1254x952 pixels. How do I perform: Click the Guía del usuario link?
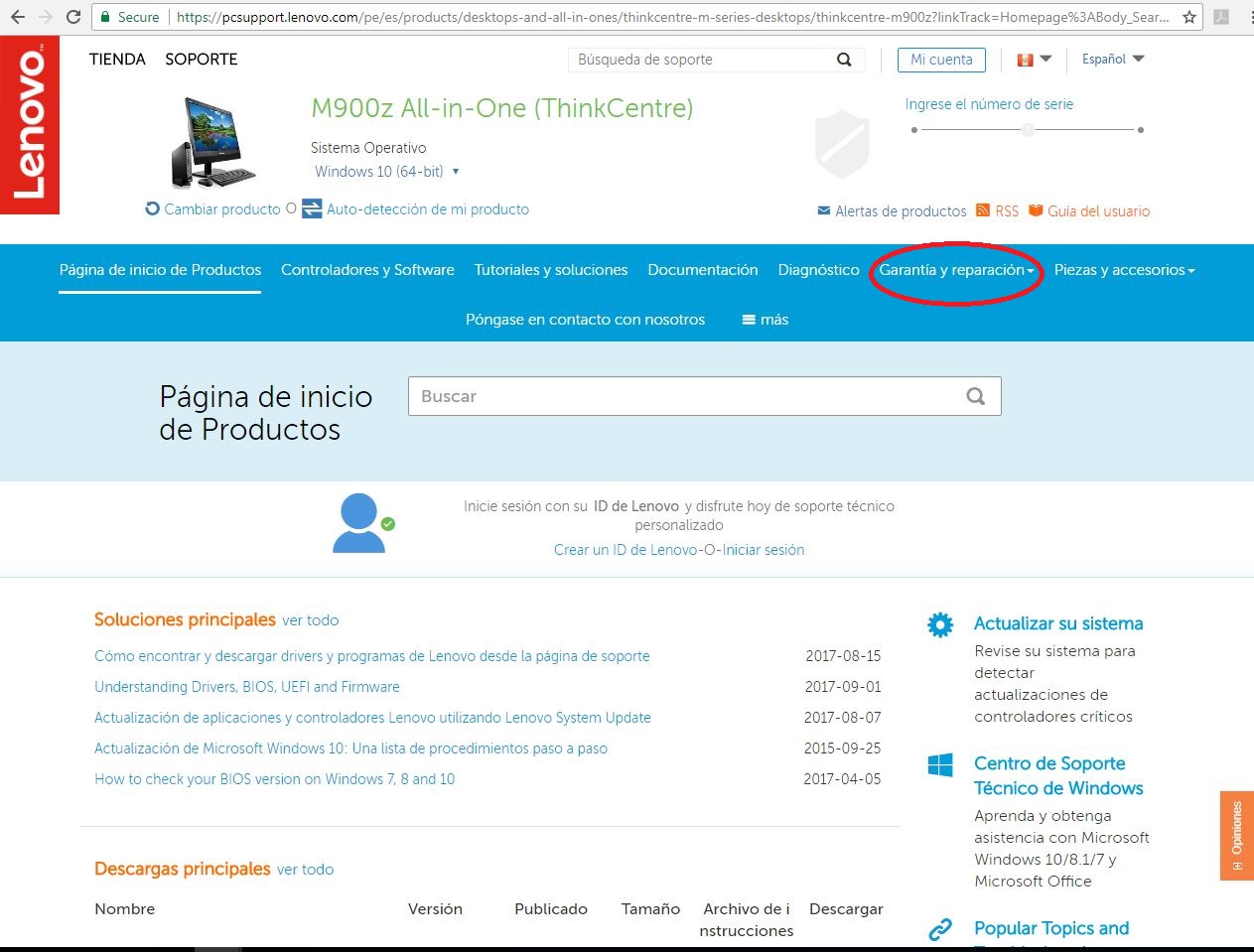(1098, 211)
